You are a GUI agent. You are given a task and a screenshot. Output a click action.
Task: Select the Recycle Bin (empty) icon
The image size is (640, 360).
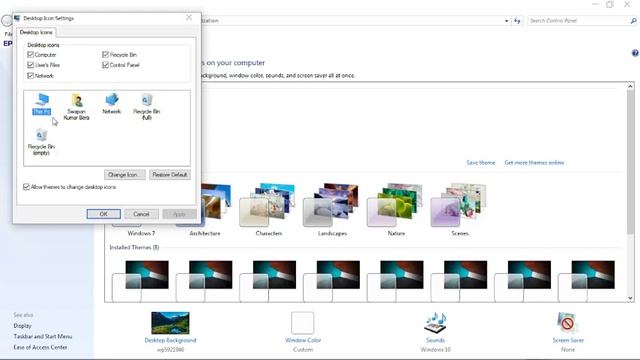pyautogui.click(x=41, y=142)
